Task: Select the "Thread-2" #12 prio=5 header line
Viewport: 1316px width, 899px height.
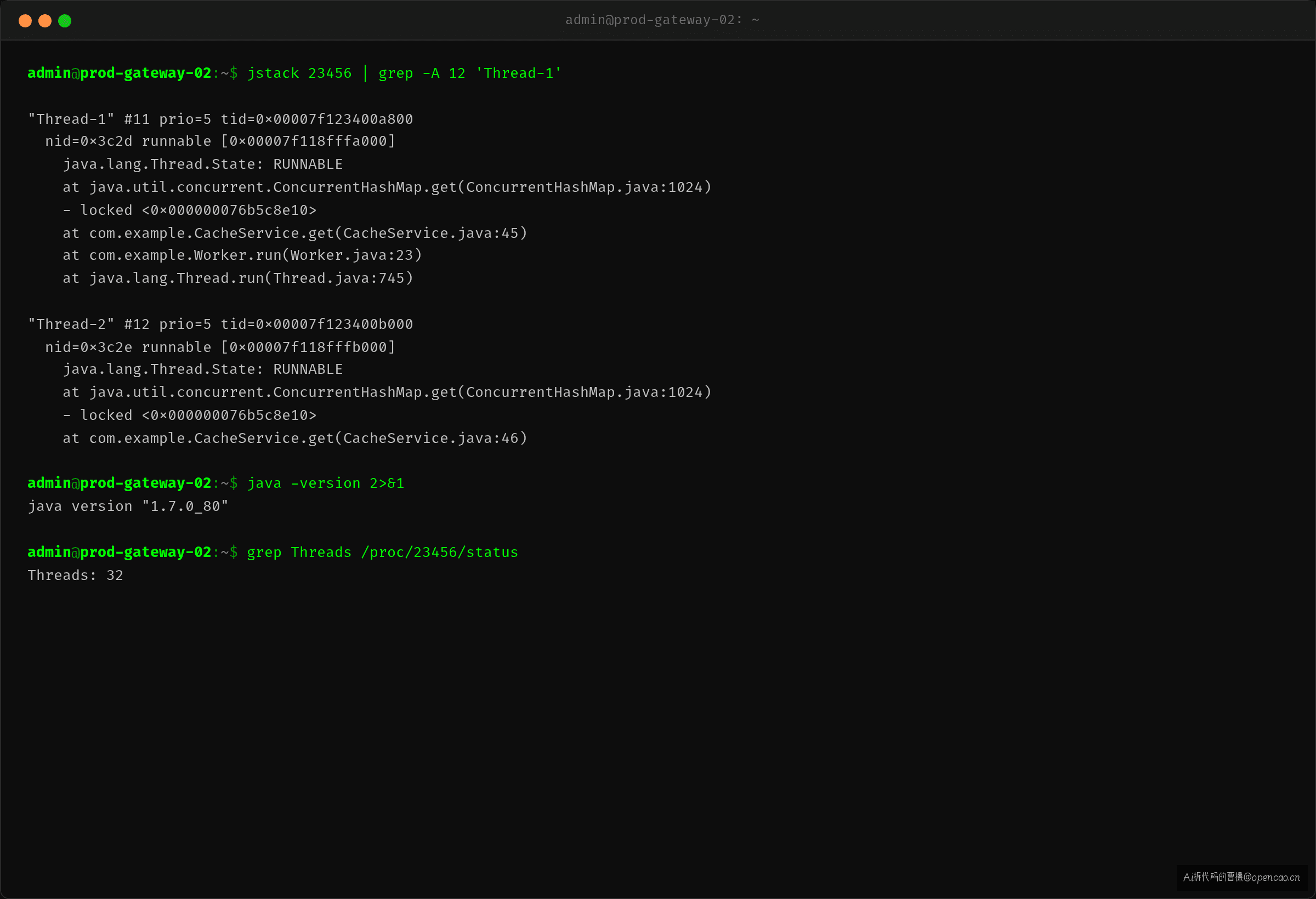Action: click(220, 325)
